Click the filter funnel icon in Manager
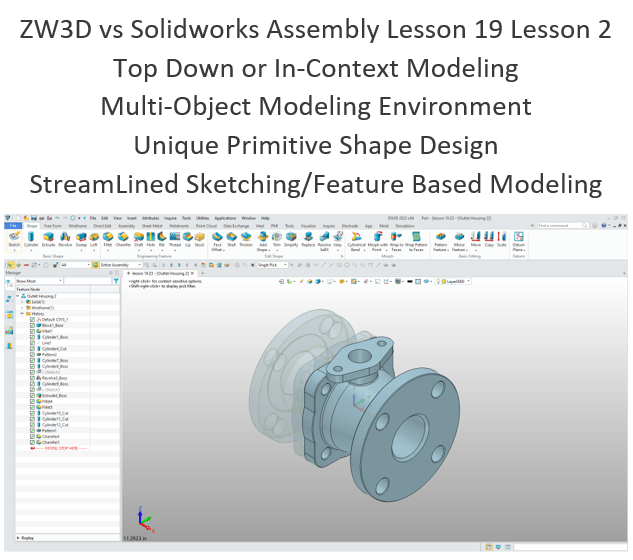Viewport: 633px width, 560px height. pos(116,282)
